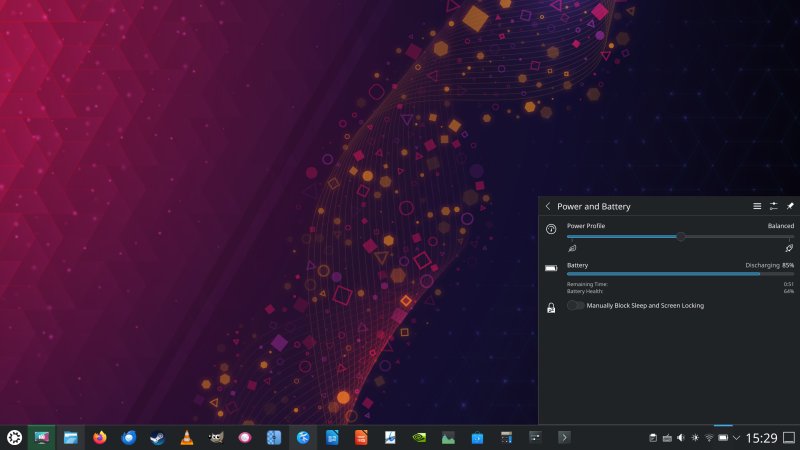Open Steam from the taskbar
This screenshot has height=450, width=800.
[x=158, y=438]
